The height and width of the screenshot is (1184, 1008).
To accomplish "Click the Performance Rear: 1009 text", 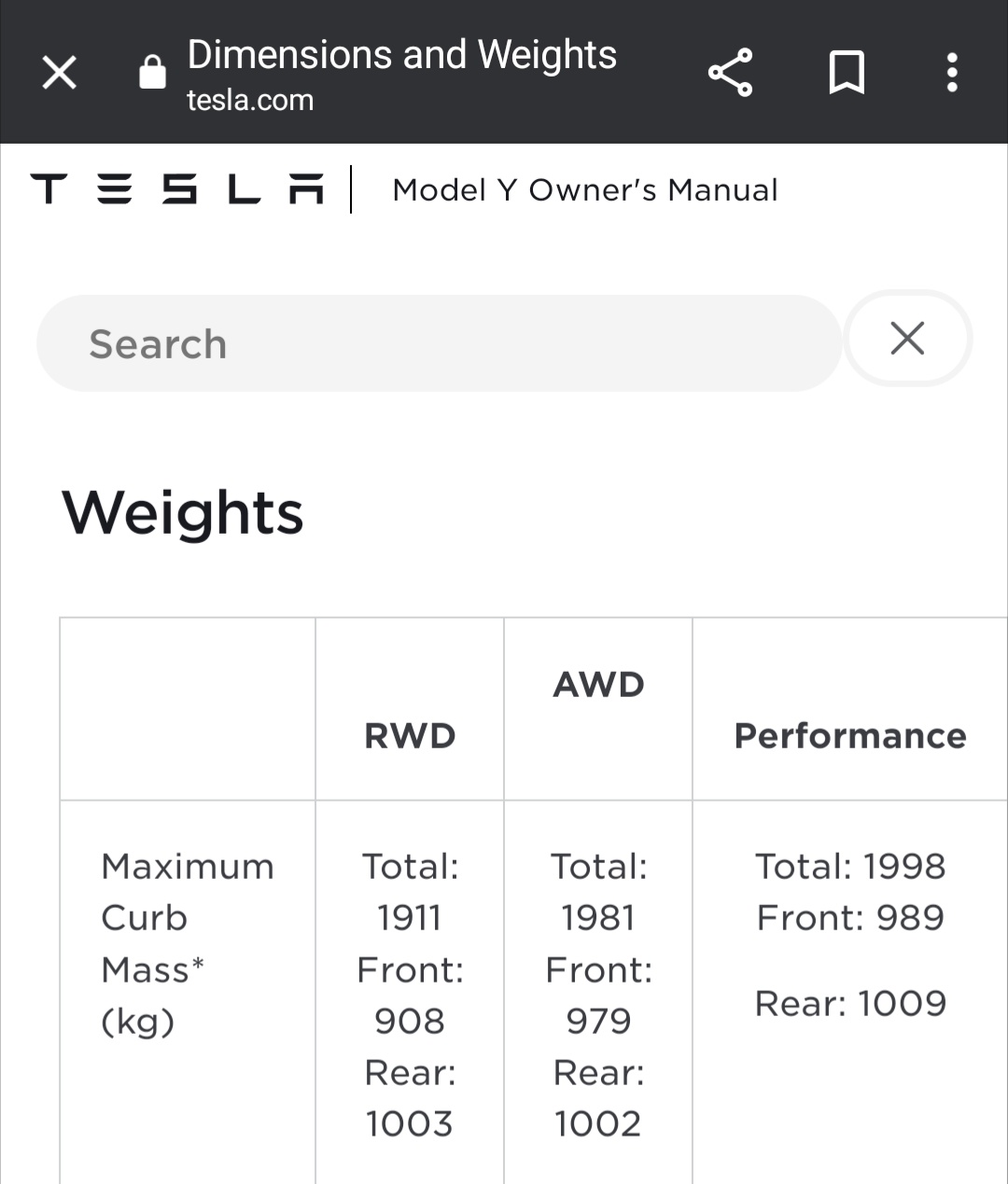I will tap(850, 1004).
